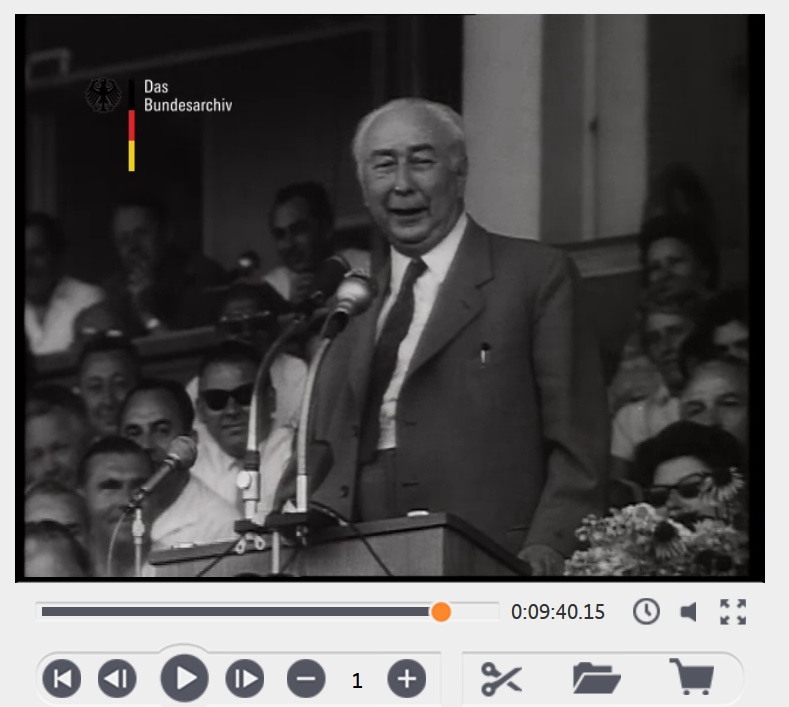Click the orange seek bar handle

[x=441, y=612]
